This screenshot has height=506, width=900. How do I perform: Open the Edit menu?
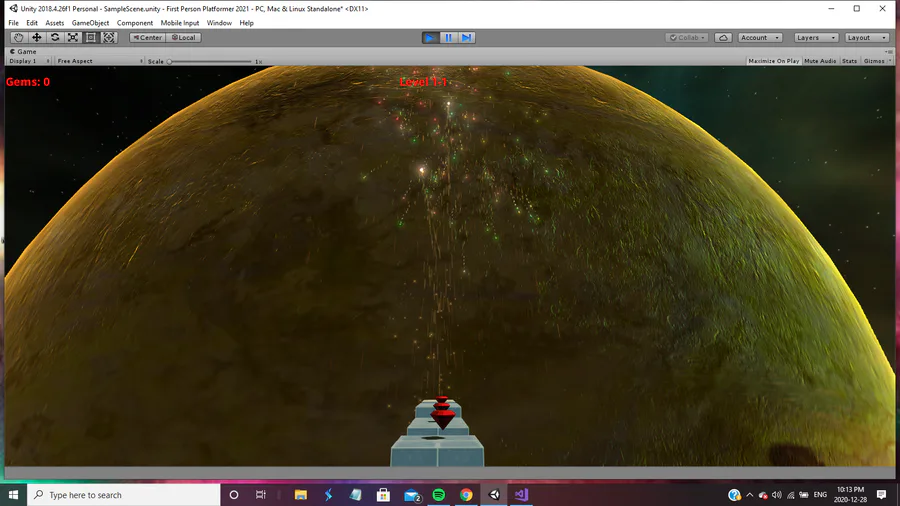coord(32,23)
